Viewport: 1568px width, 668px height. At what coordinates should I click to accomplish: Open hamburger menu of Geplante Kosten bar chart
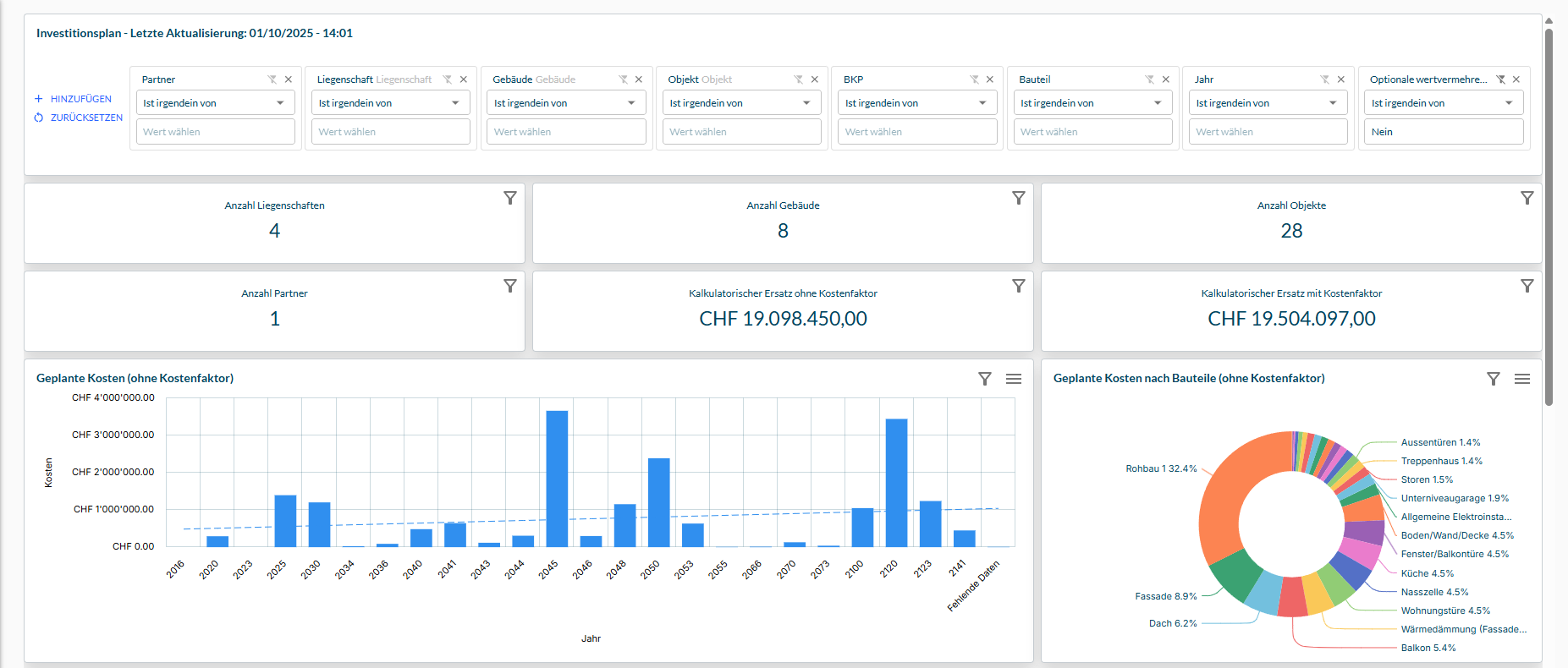1013,379
